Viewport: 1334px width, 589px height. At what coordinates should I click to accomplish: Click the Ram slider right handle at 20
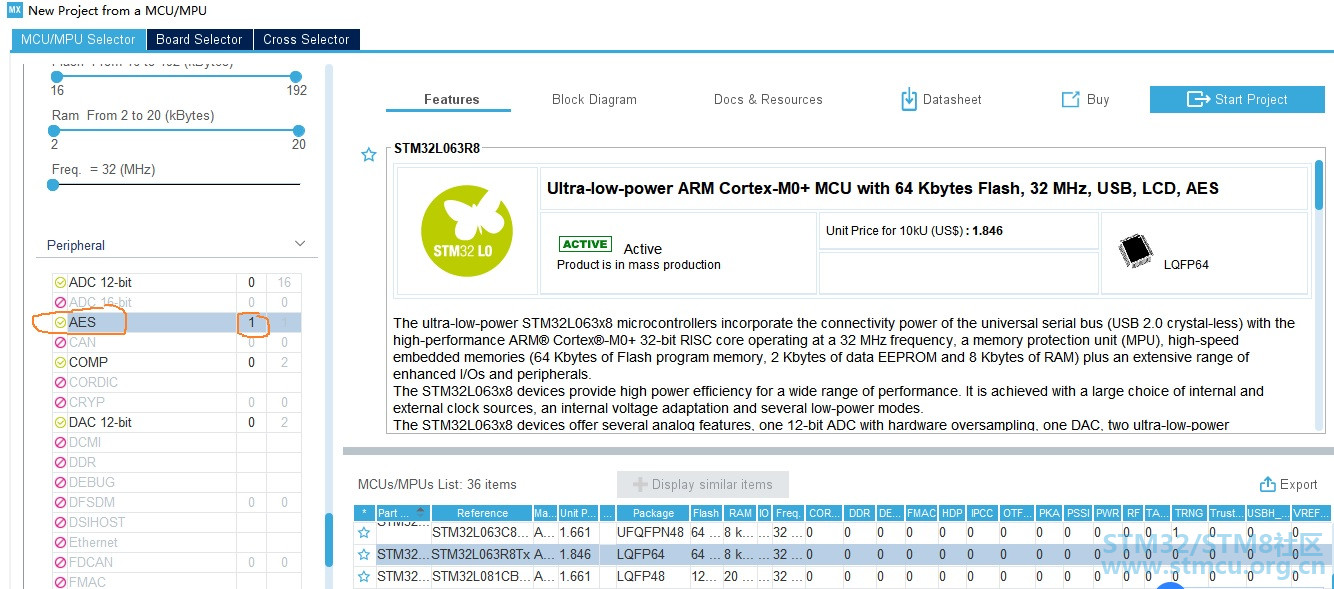pyautogui.click(x=298, y=131)
